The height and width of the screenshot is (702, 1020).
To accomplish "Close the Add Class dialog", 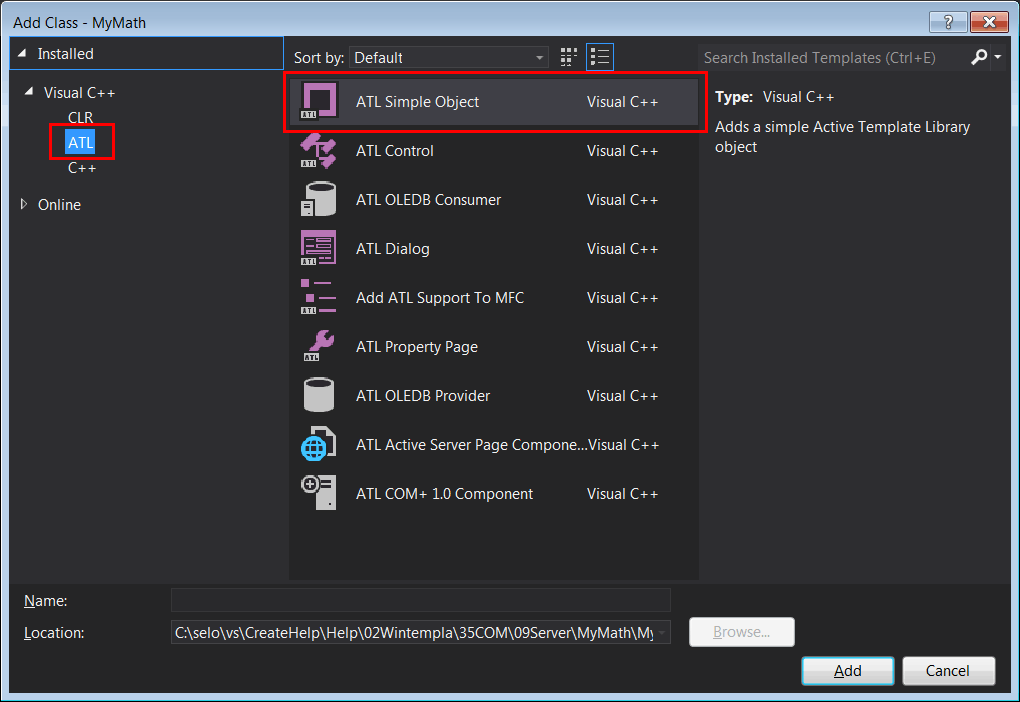I will tap(989, 22).
